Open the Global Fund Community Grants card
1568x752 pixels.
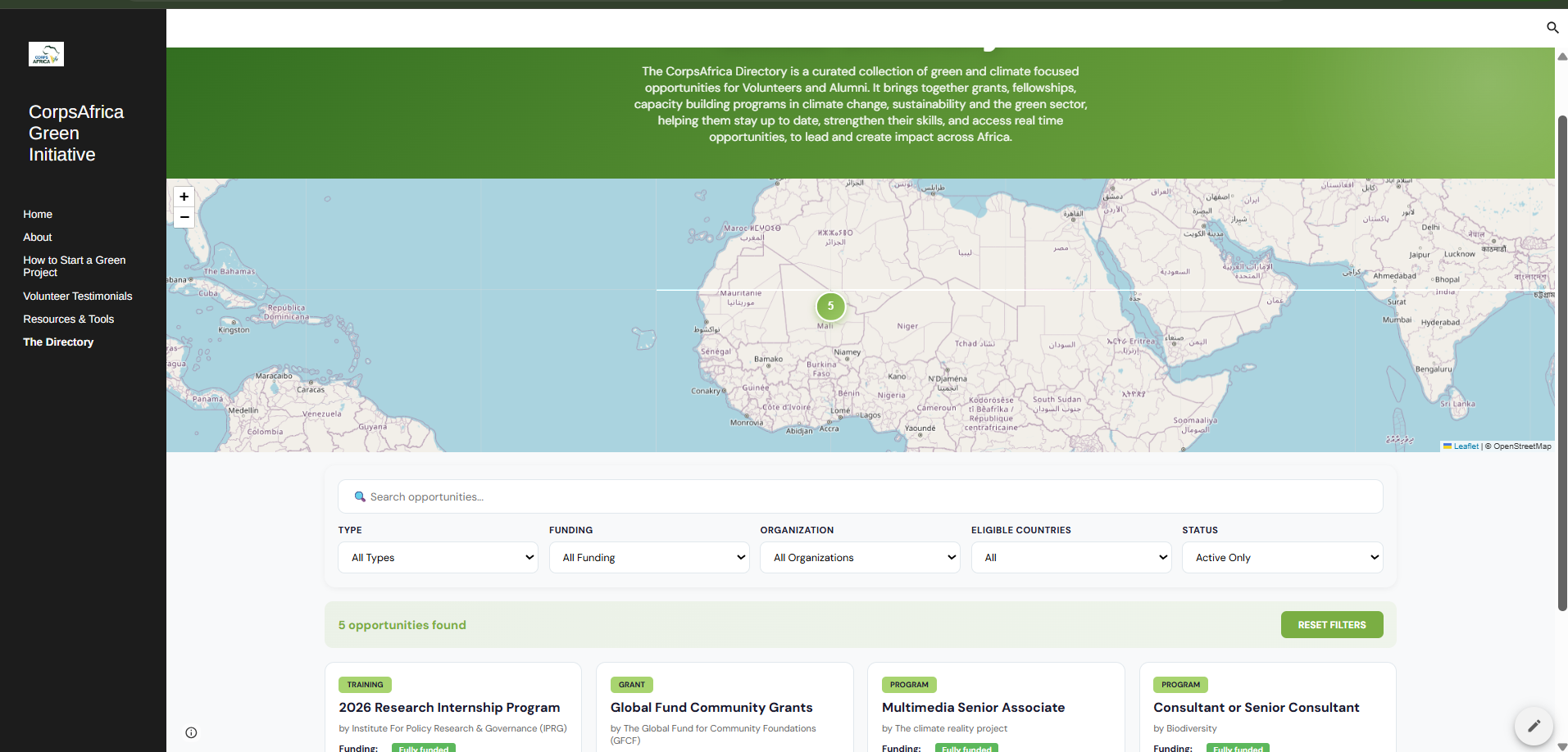coord(725,707)
